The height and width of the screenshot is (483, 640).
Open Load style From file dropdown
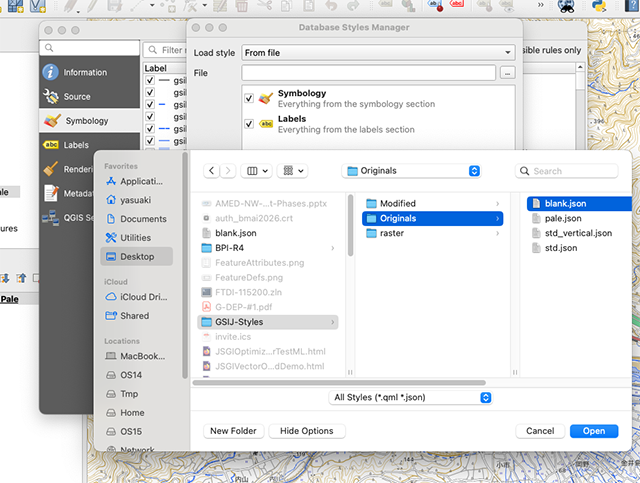(378, 52)
